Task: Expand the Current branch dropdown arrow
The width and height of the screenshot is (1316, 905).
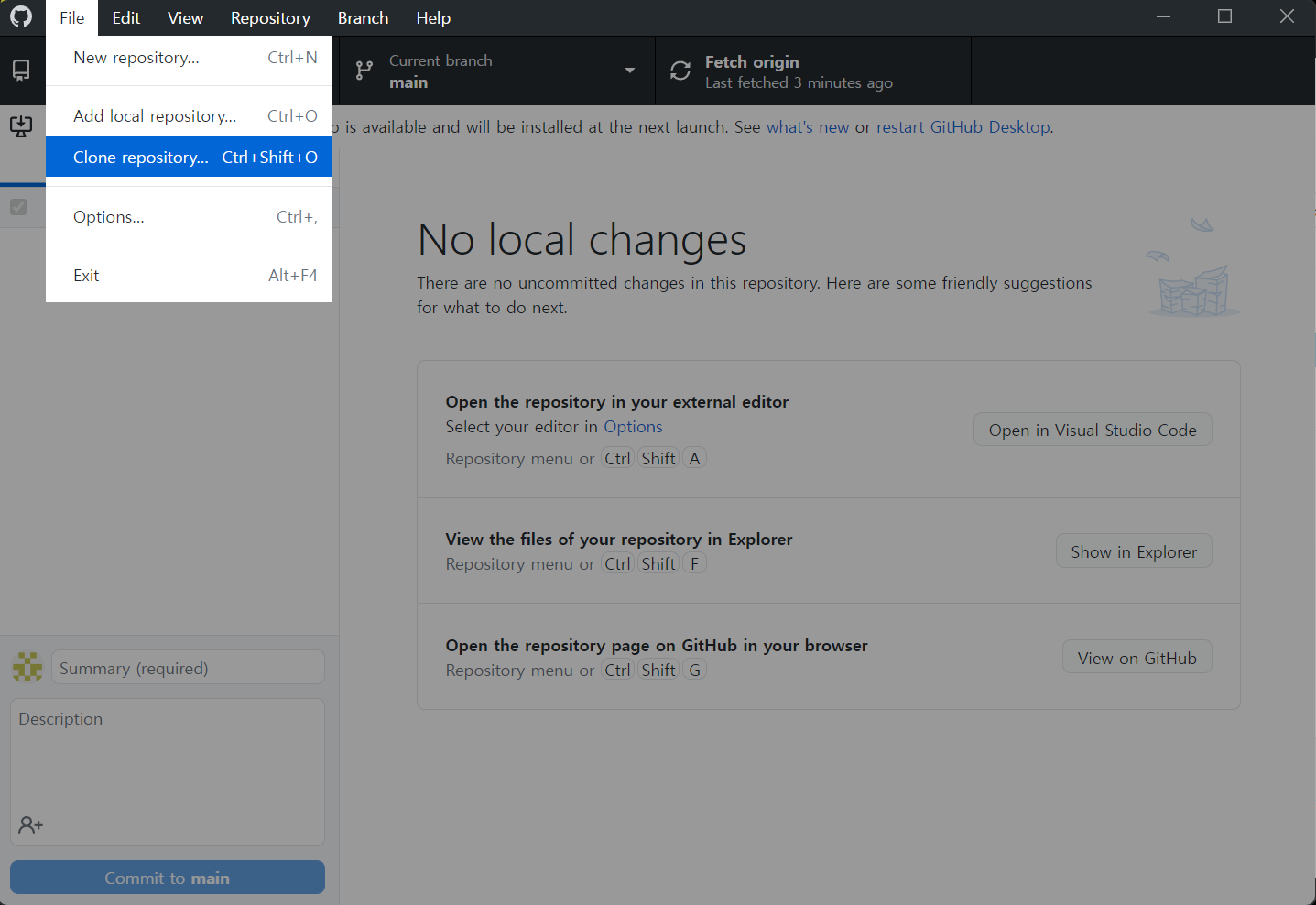Action: tap(630, 71)
